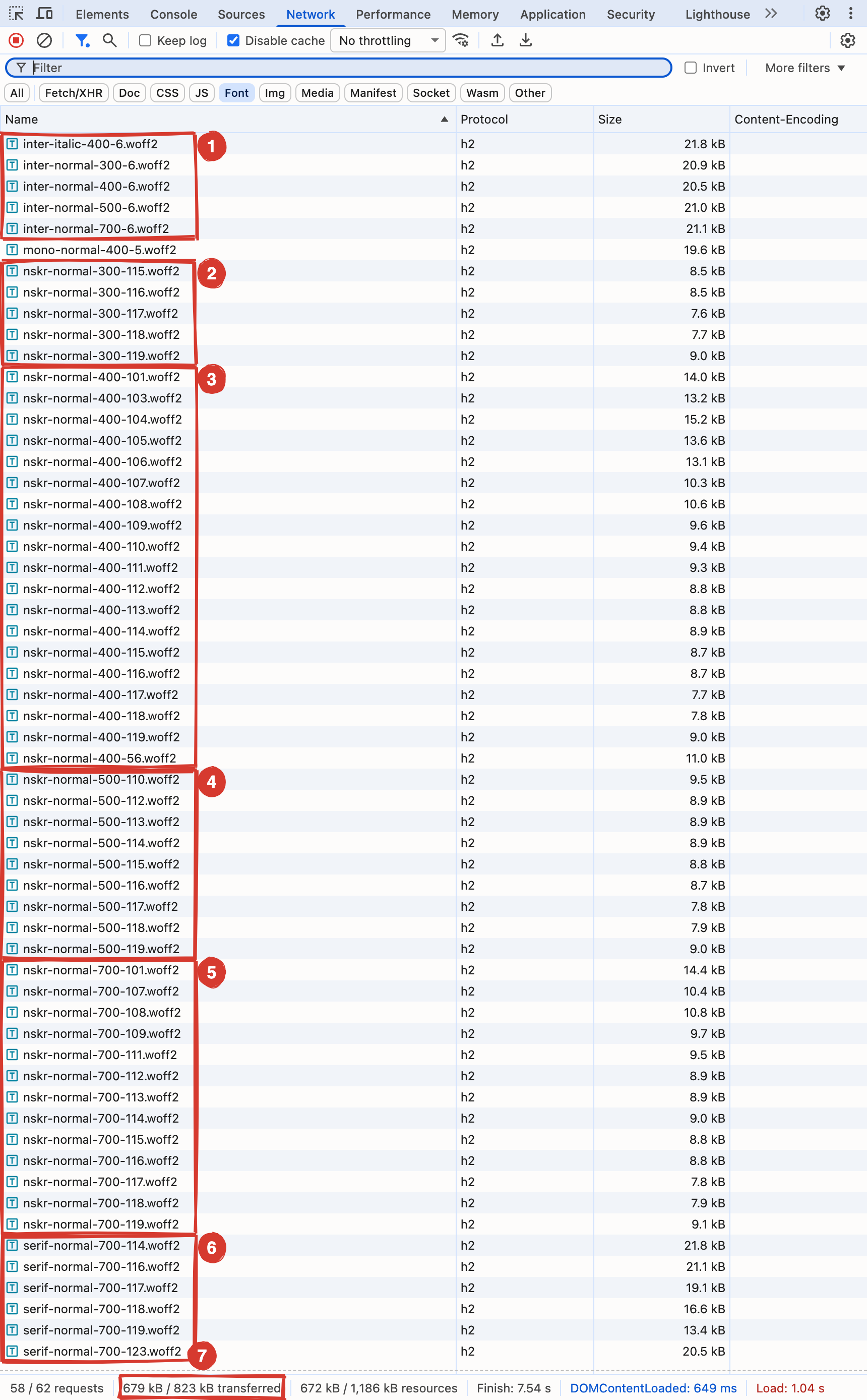This screenshot has height=1400, width=867.
Task: Expand the More filters dropdown
Action: (805, 68)
